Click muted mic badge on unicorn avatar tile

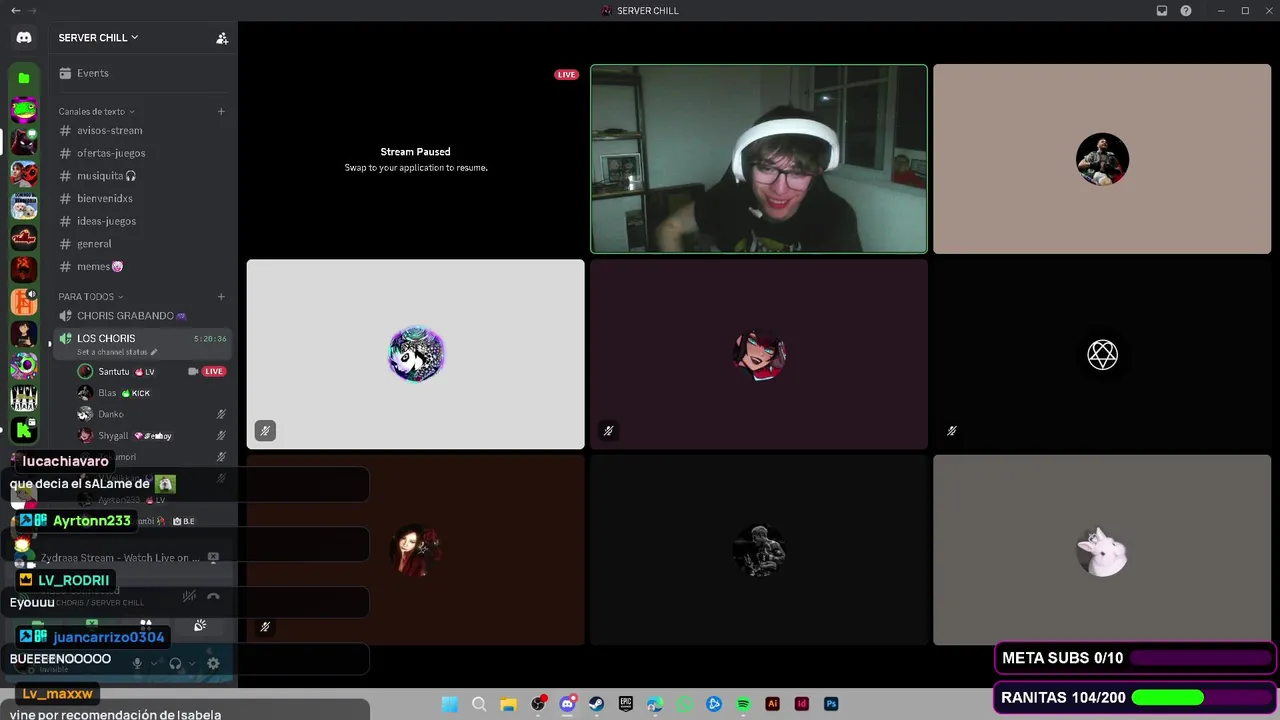tap(265, 431)
